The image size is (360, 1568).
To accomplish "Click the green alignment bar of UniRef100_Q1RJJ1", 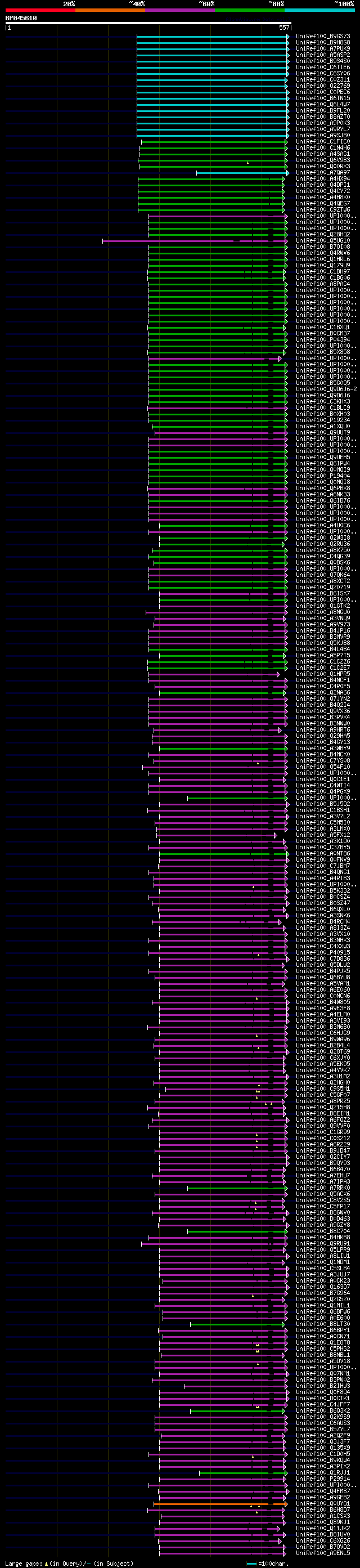I will pyautogui.click(x=242, y=1472).
